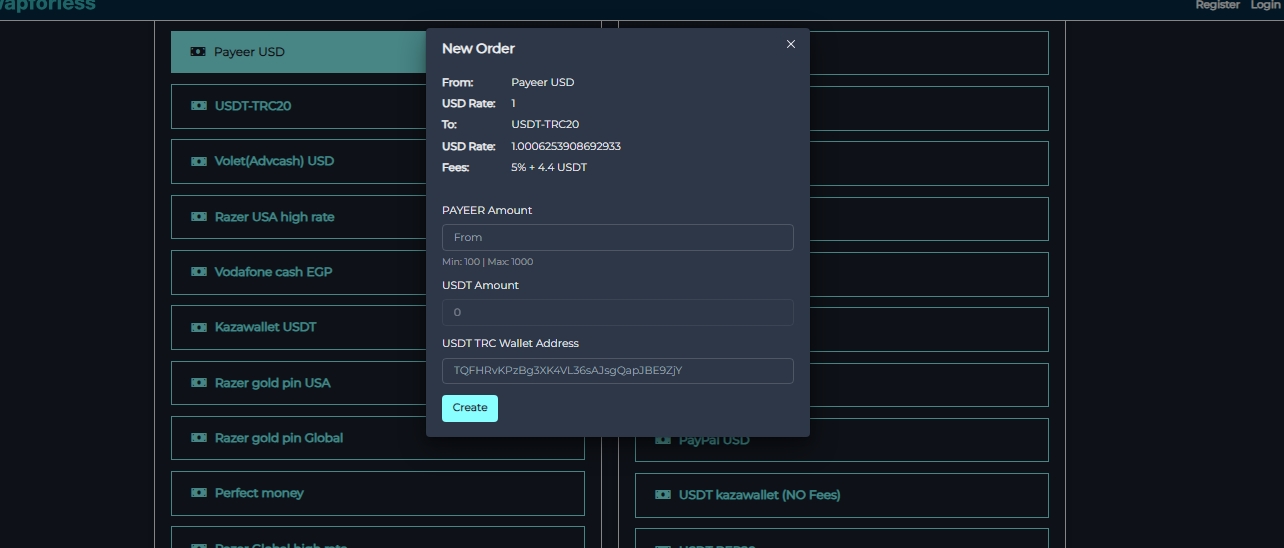1284x548 pixels.
Task: Click the money icon beside Vodafone cash EGP
Action: coord(198,272)
